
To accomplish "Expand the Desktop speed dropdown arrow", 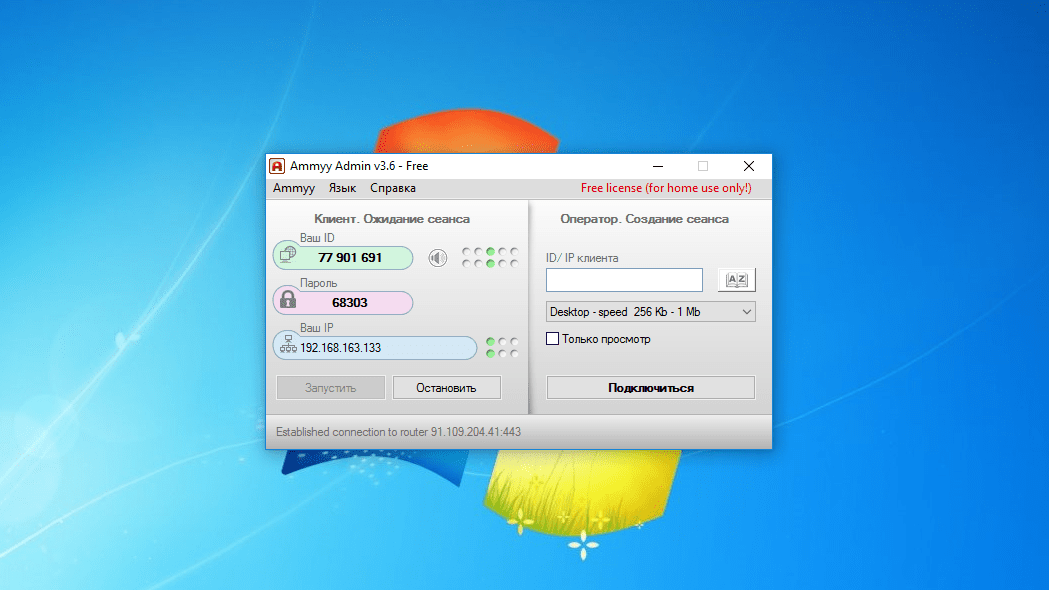I will pyautogui.click(x=747, y=312).
